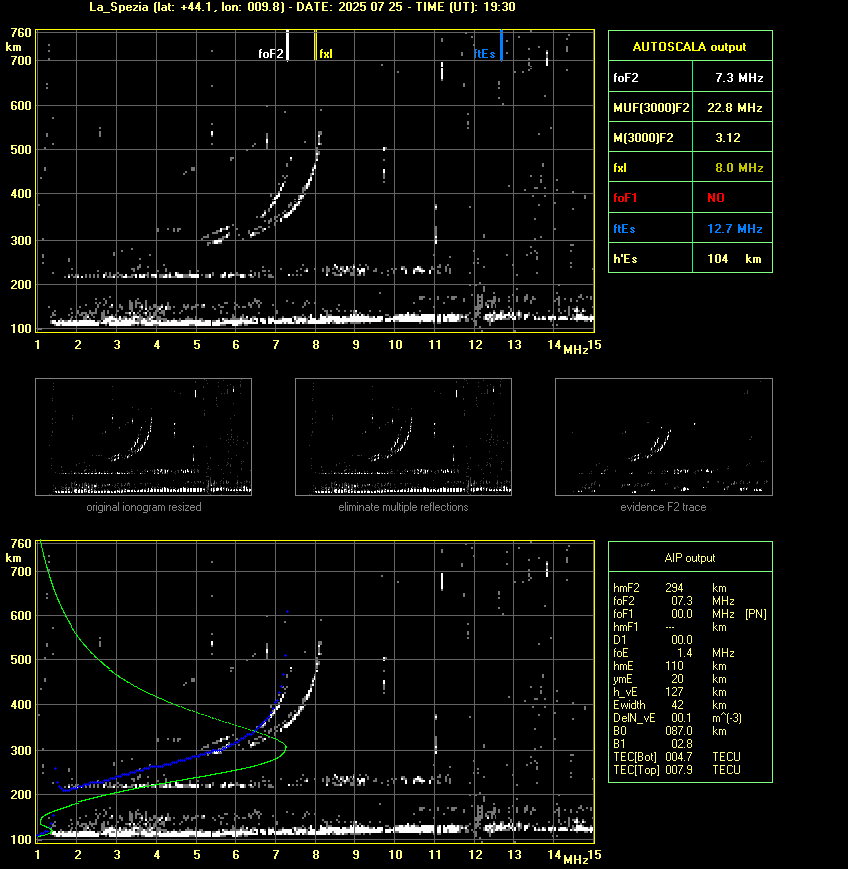This screenshot has width=848, height=869.
Task: Select the M(3000)F2 value '3.12'
Action: click(x=728, y=137)
